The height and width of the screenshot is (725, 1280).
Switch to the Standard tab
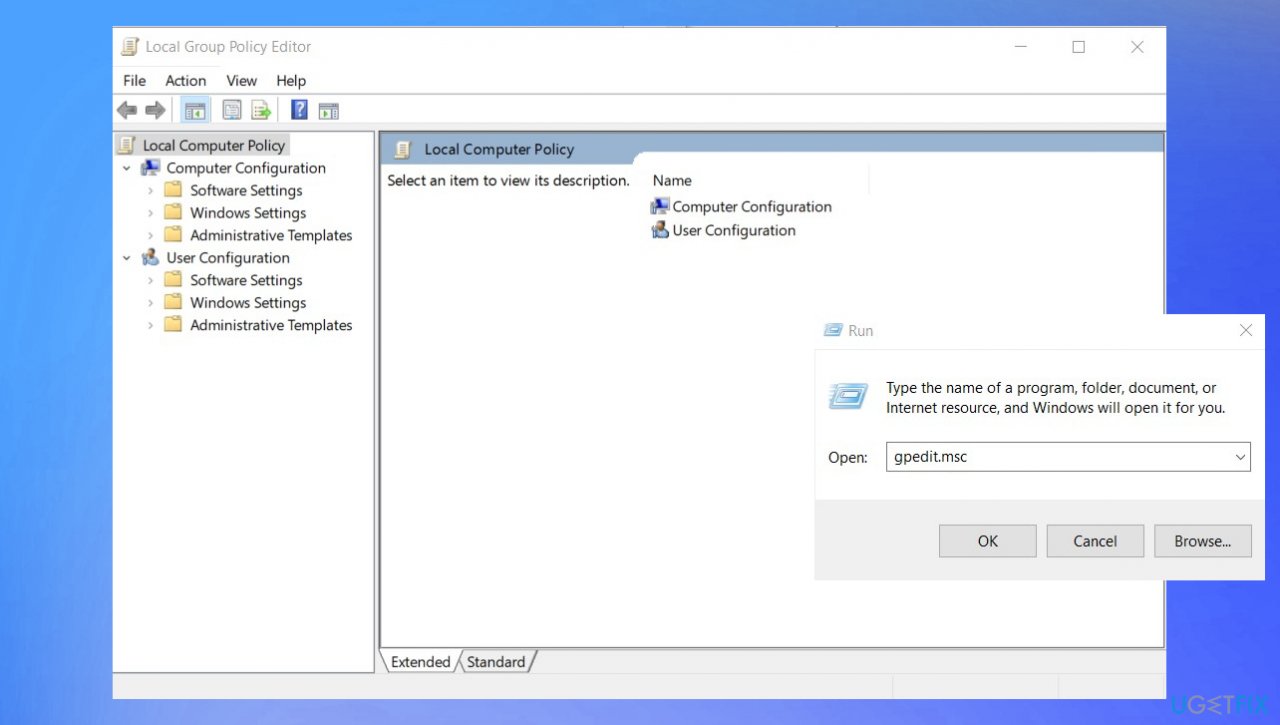click(x=496, y=662)
